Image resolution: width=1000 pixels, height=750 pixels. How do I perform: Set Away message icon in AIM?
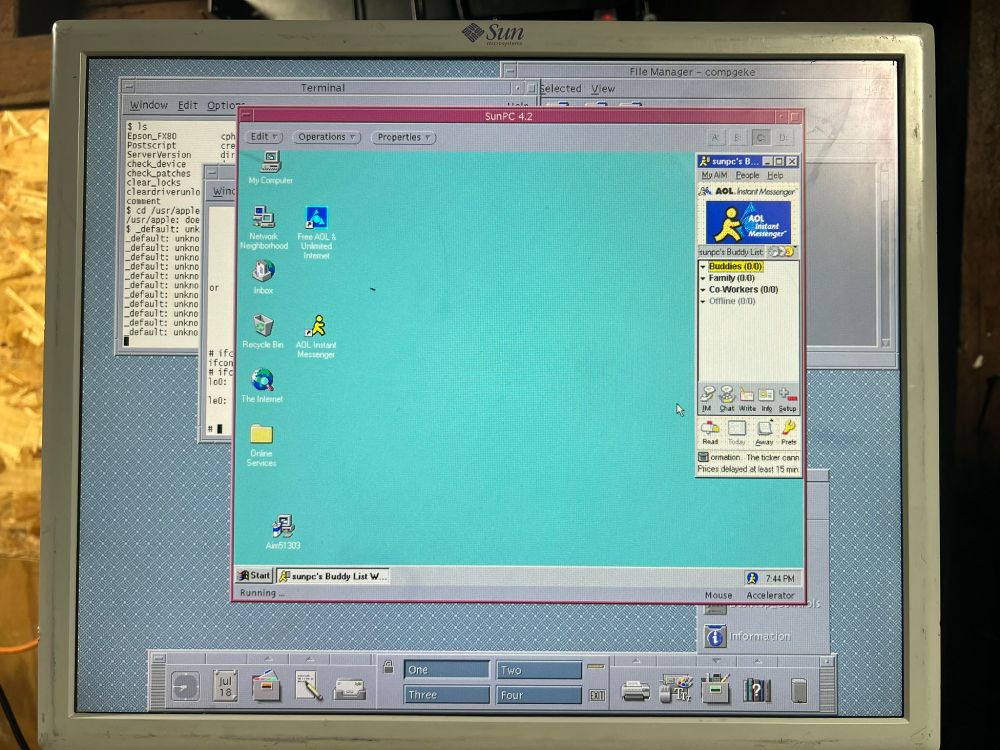pos(764,432)
